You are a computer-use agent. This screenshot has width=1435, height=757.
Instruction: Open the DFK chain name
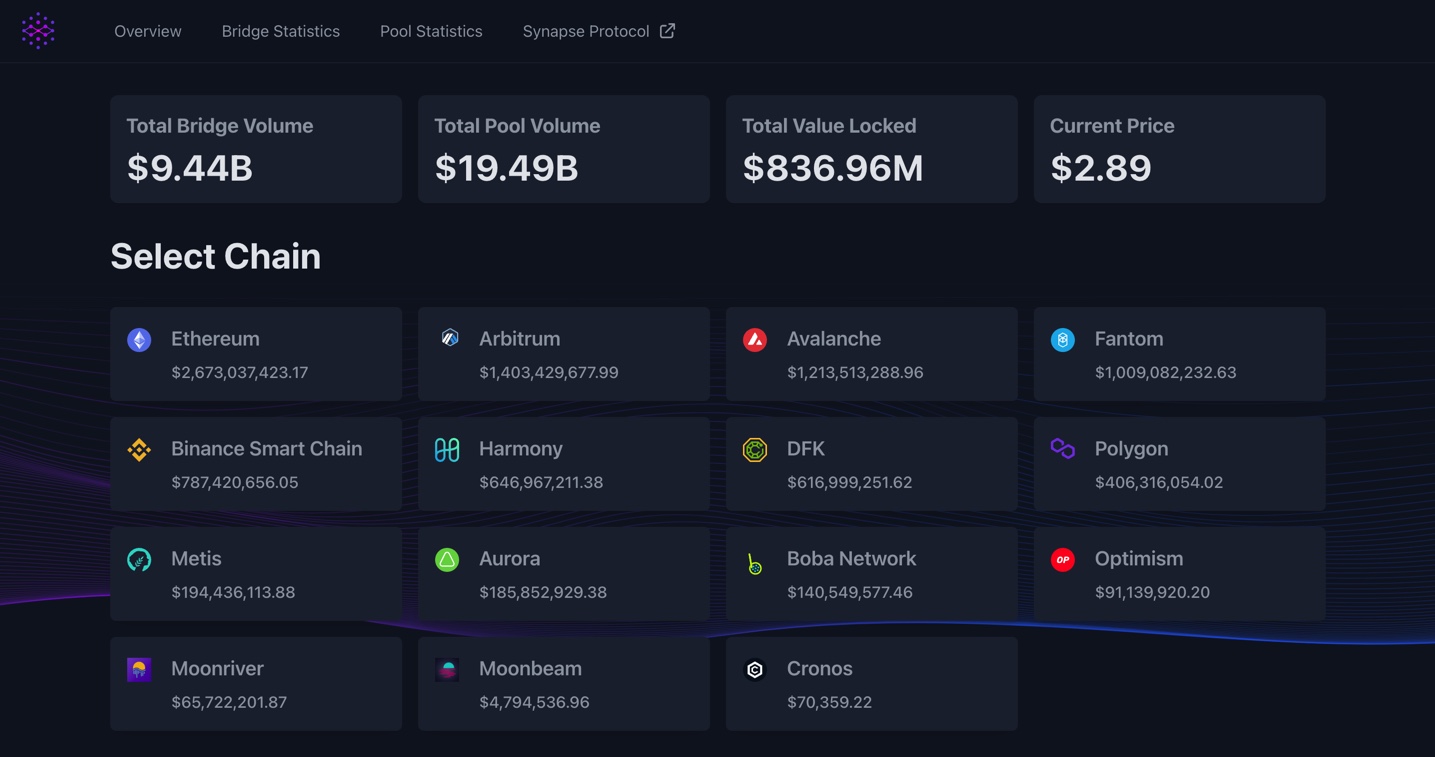pyautogui.click(x=806, y=449)
